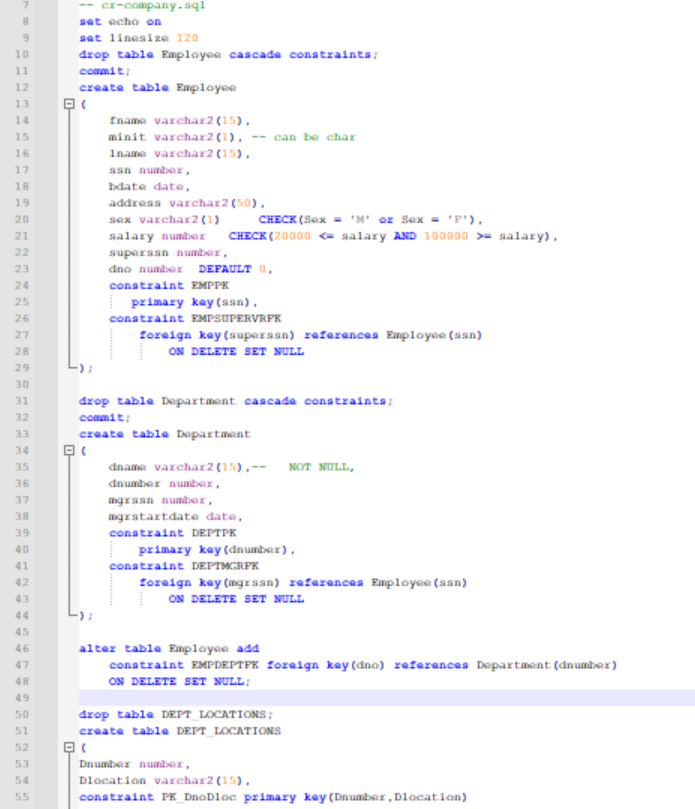Click 'primary key(ssn)' line
This screenshot has height=809, width=695.
(194, 302)
